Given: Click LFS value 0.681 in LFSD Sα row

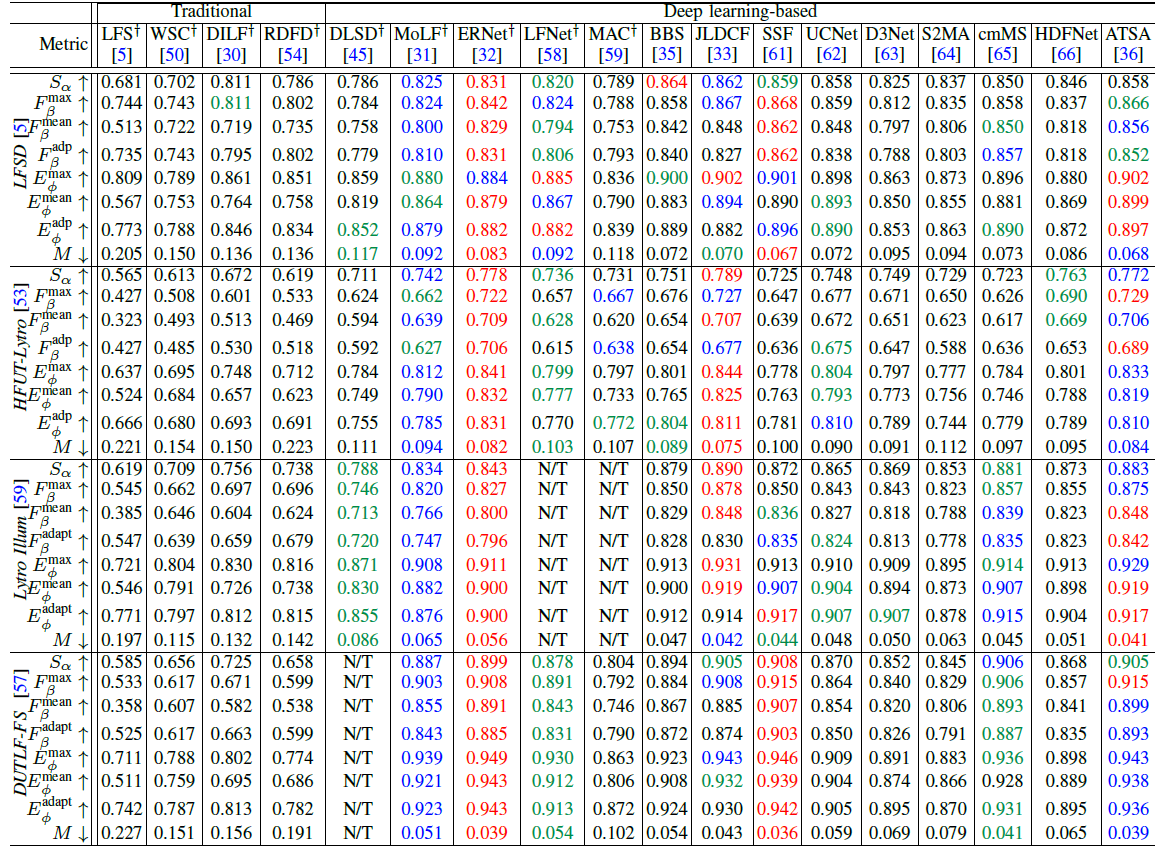Looking at the screenshot, I should click(121, 83).
